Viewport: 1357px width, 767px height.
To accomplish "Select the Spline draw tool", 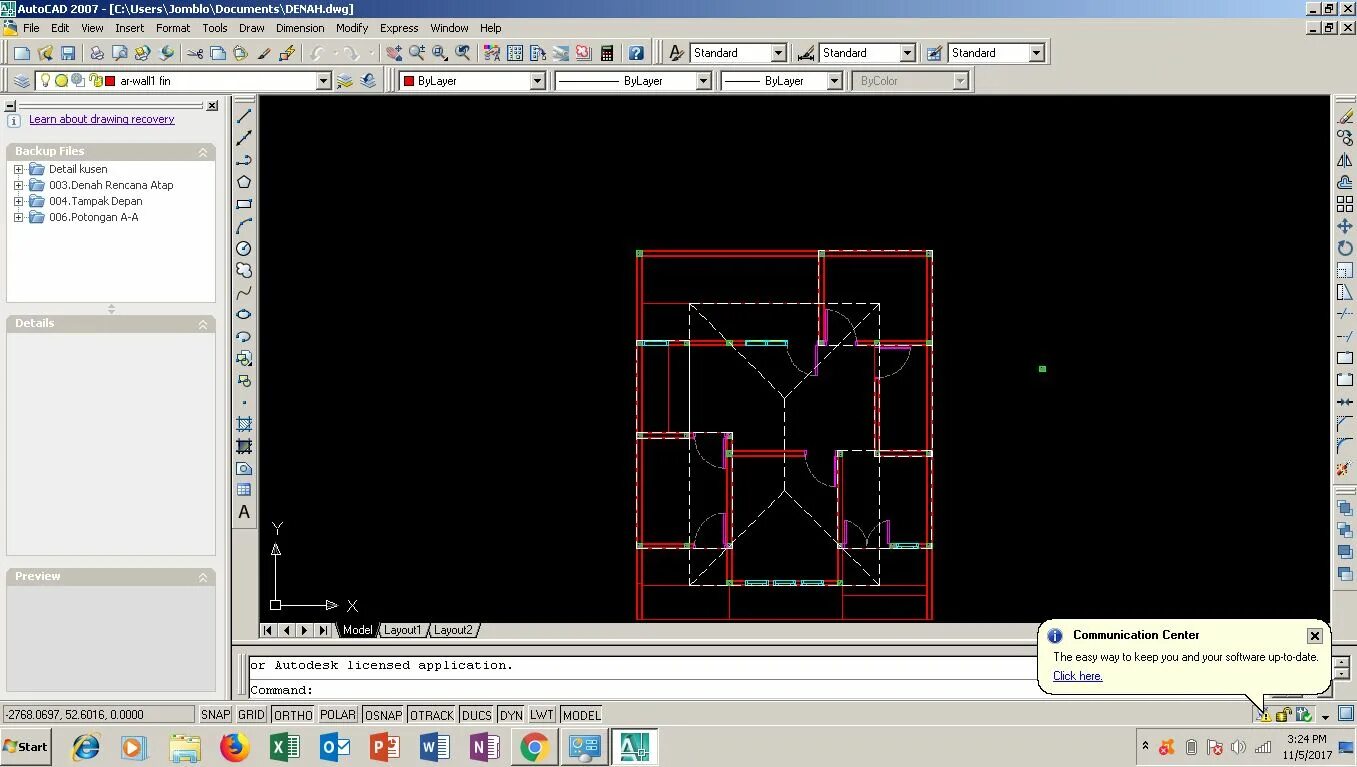I will [244, 292].
